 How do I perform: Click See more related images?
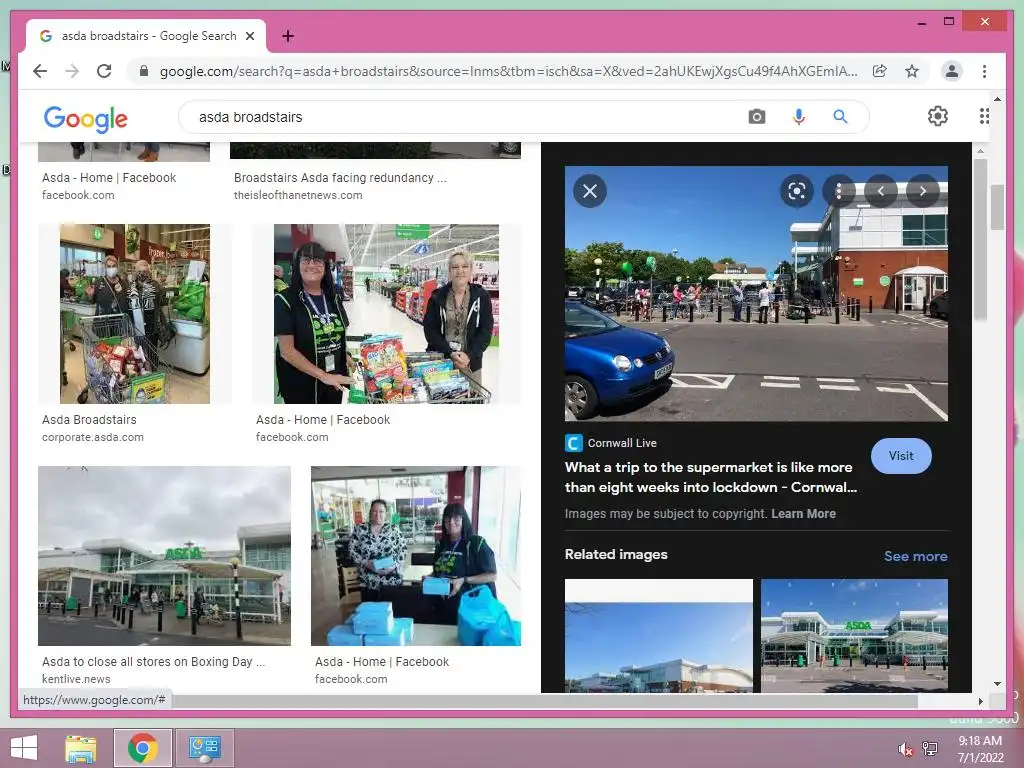tap(916, 556)
